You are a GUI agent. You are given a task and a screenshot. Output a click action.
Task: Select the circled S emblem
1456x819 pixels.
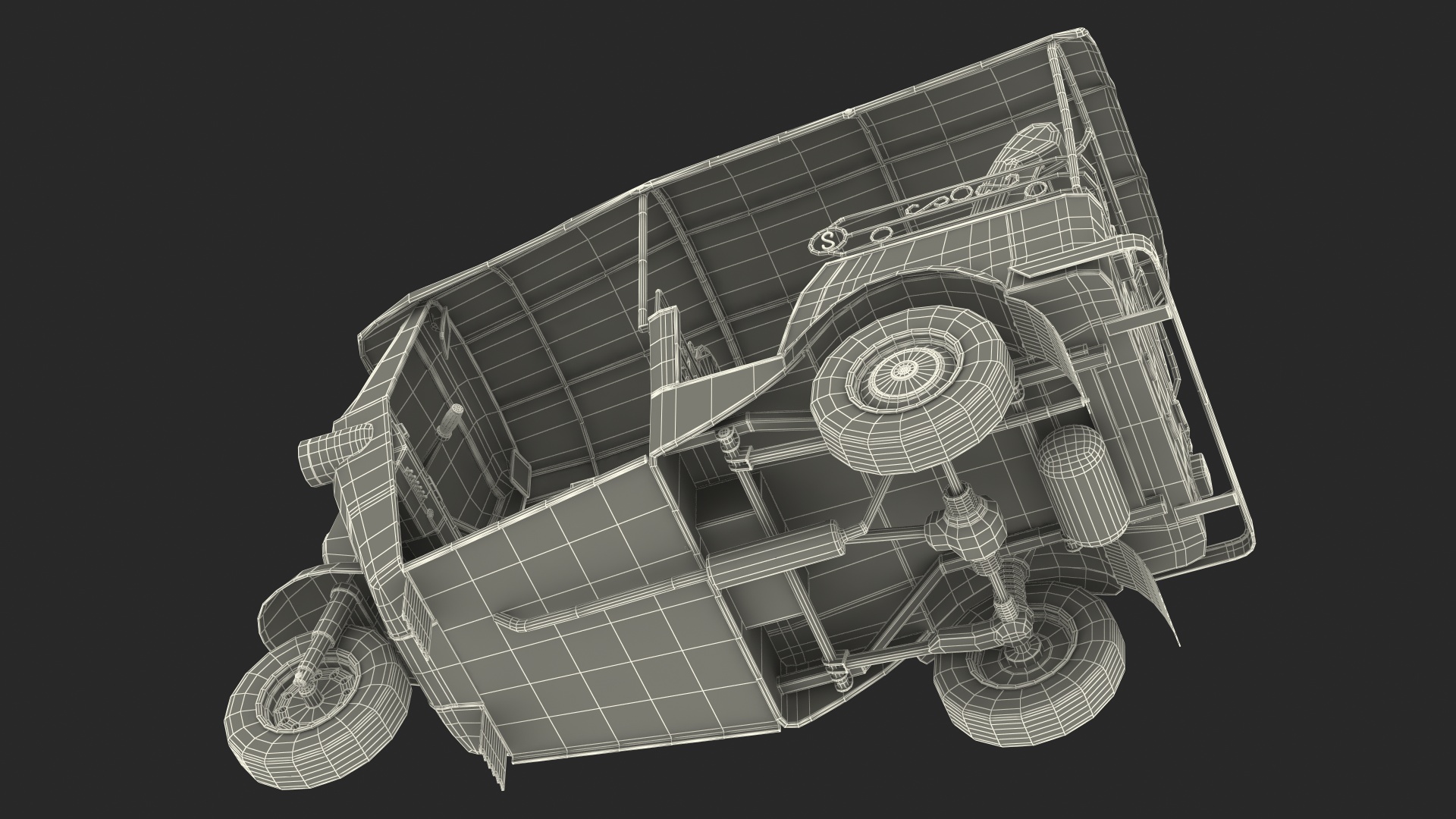(827, 240)
